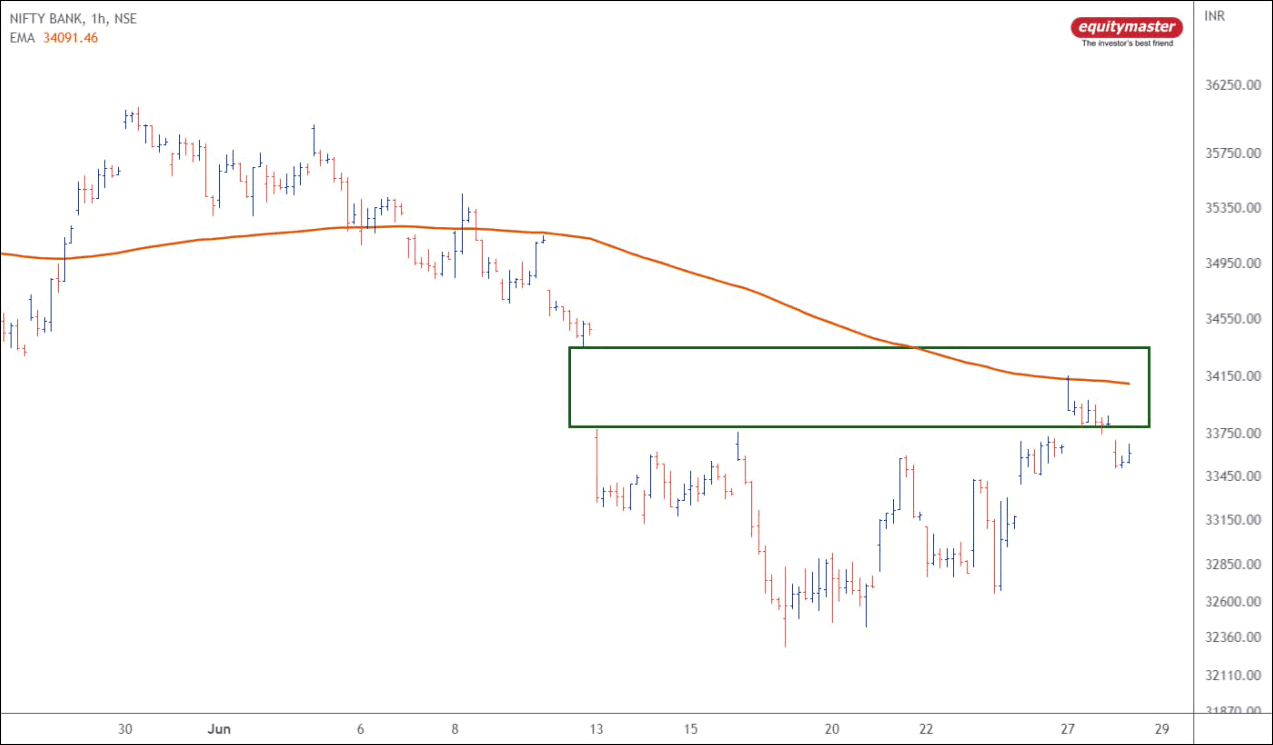Viewport: 1273px width, 745px height.
Task: Click the date 13 on time axis
Action: (x=596, y=729)
